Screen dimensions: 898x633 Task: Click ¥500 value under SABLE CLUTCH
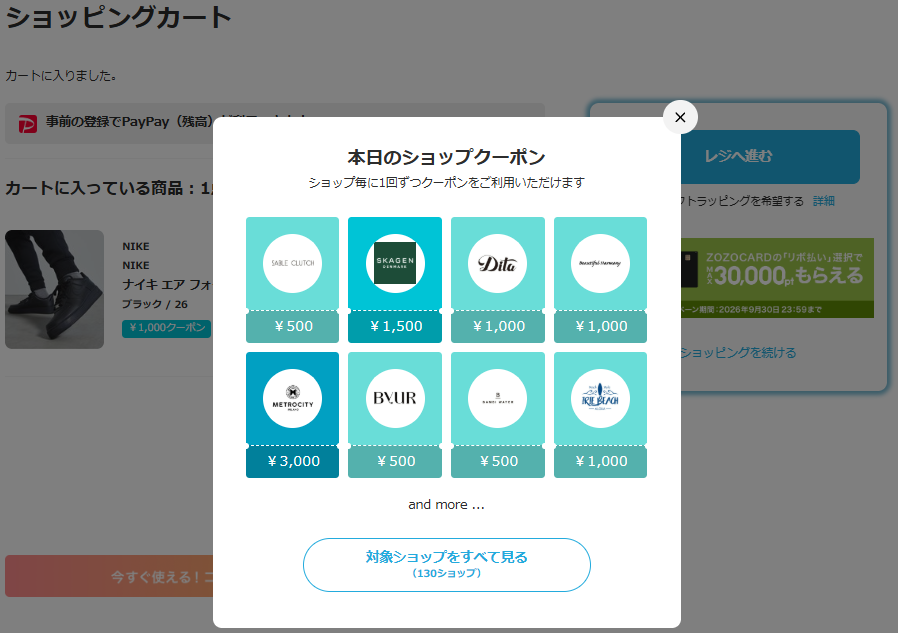293,326
